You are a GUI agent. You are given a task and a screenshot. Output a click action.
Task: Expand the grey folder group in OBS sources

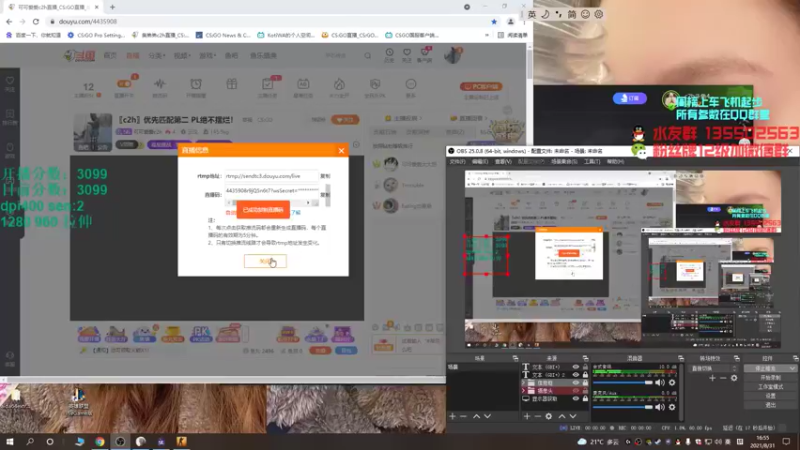click(523, 383)
